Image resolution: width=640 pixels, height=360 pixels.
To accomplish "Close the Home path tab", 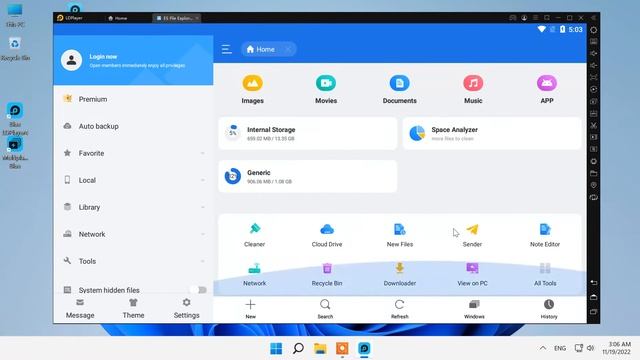I will [288, 49].
